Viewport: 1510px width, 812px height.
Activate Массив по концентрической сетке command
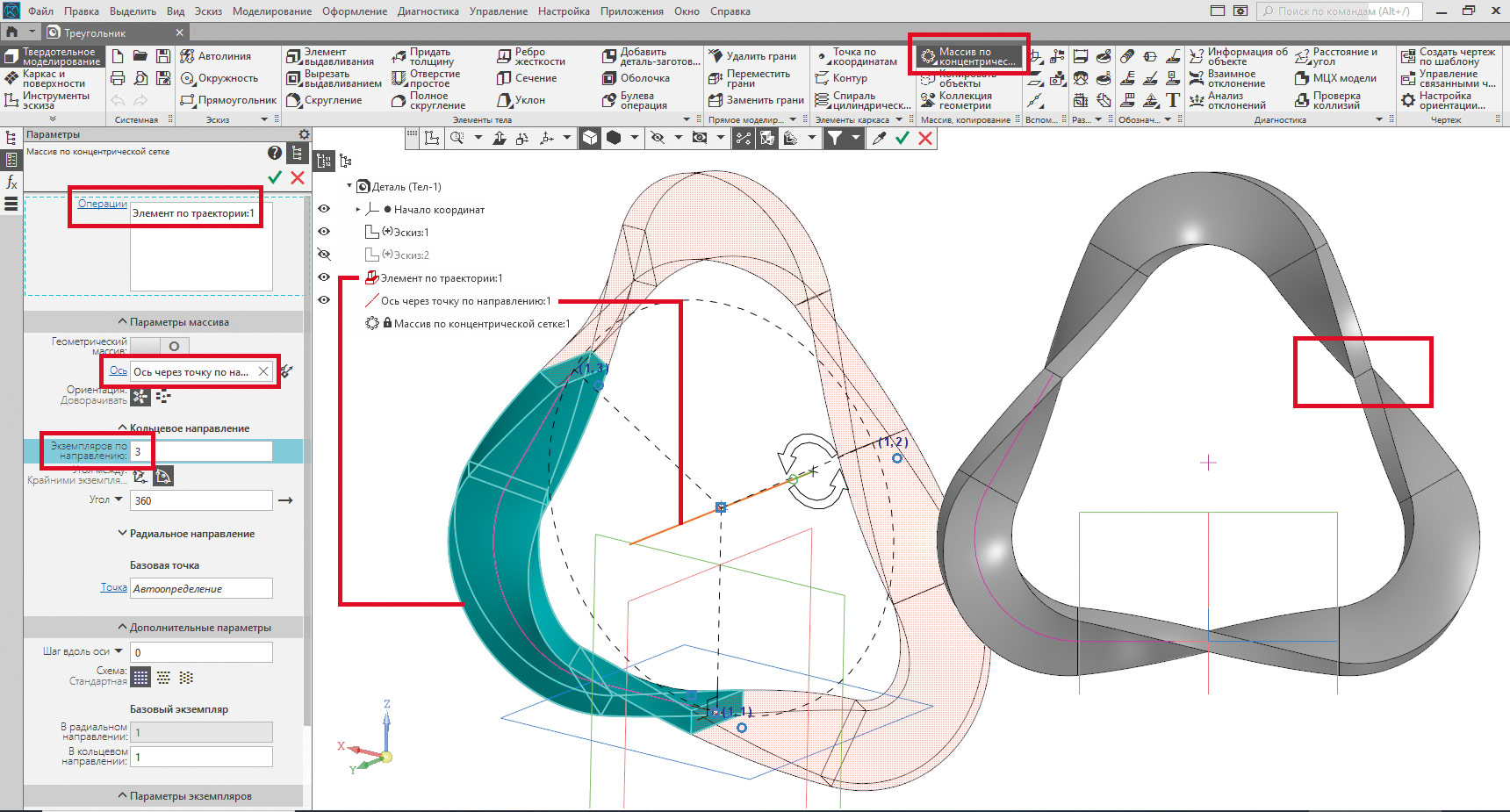pos(967,56)
